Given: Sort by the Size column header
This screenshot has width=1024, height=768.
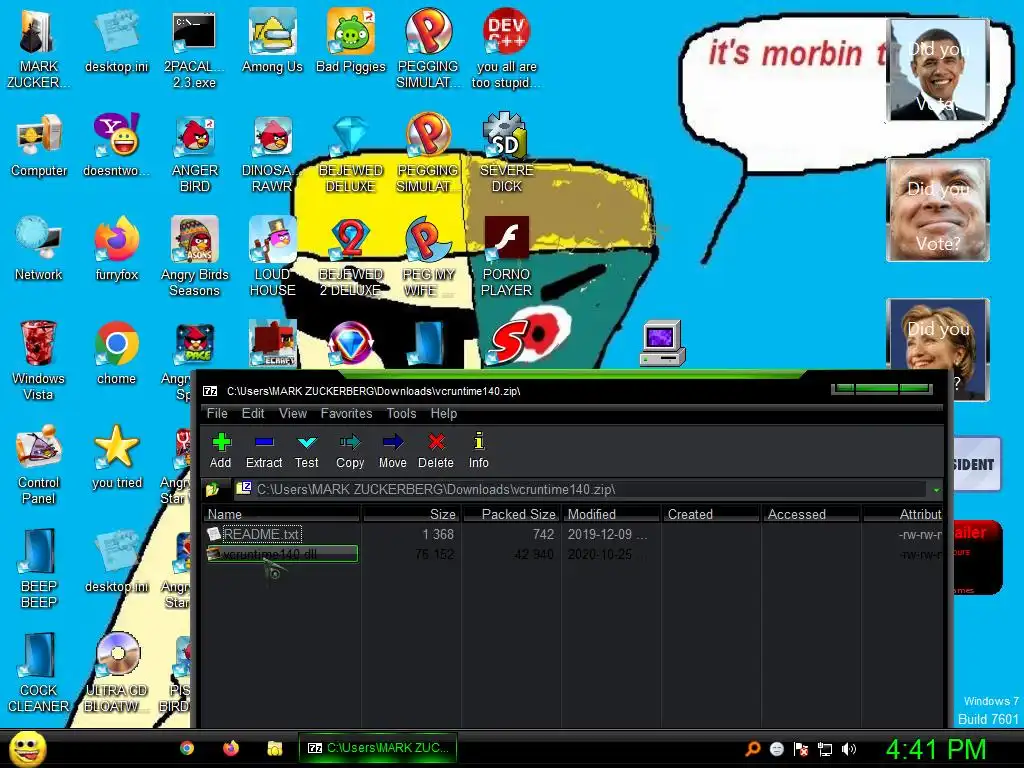Looking at the screenshot, I should pyautogui.click(x=411, y=514).
